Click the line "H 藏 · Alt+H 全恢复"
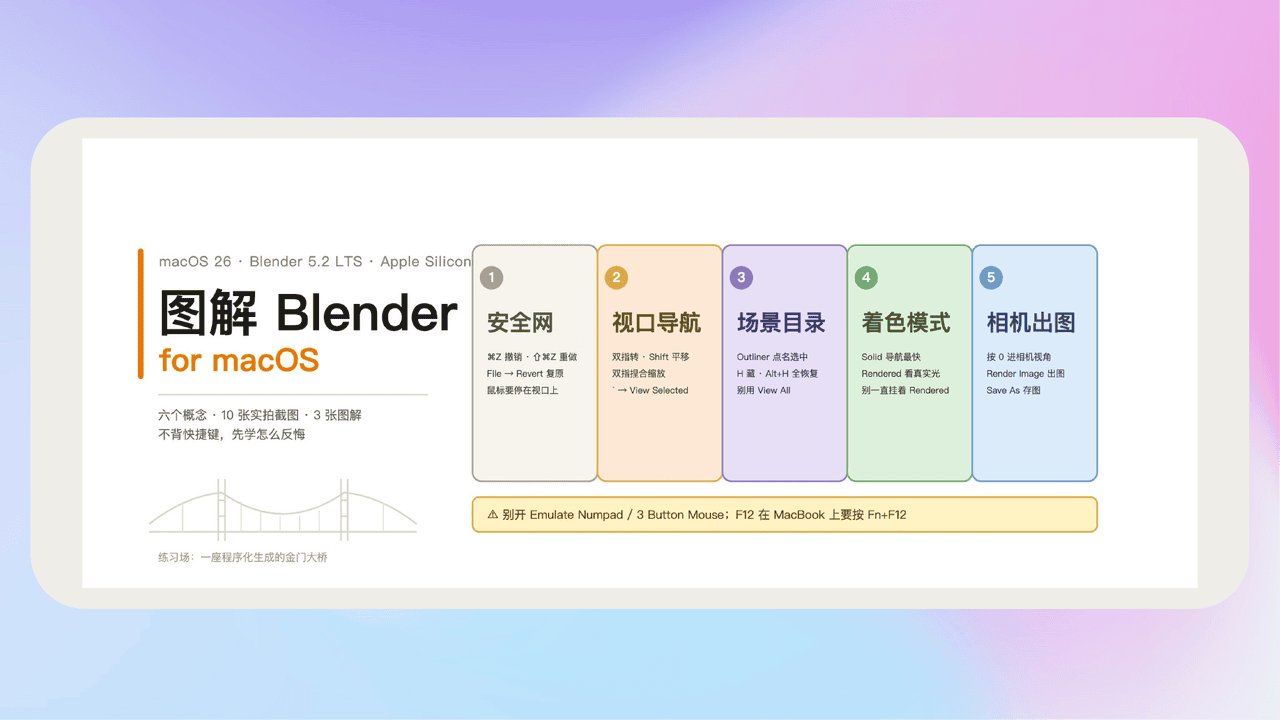Screen dimensions: 1280x720 (778, 374)
